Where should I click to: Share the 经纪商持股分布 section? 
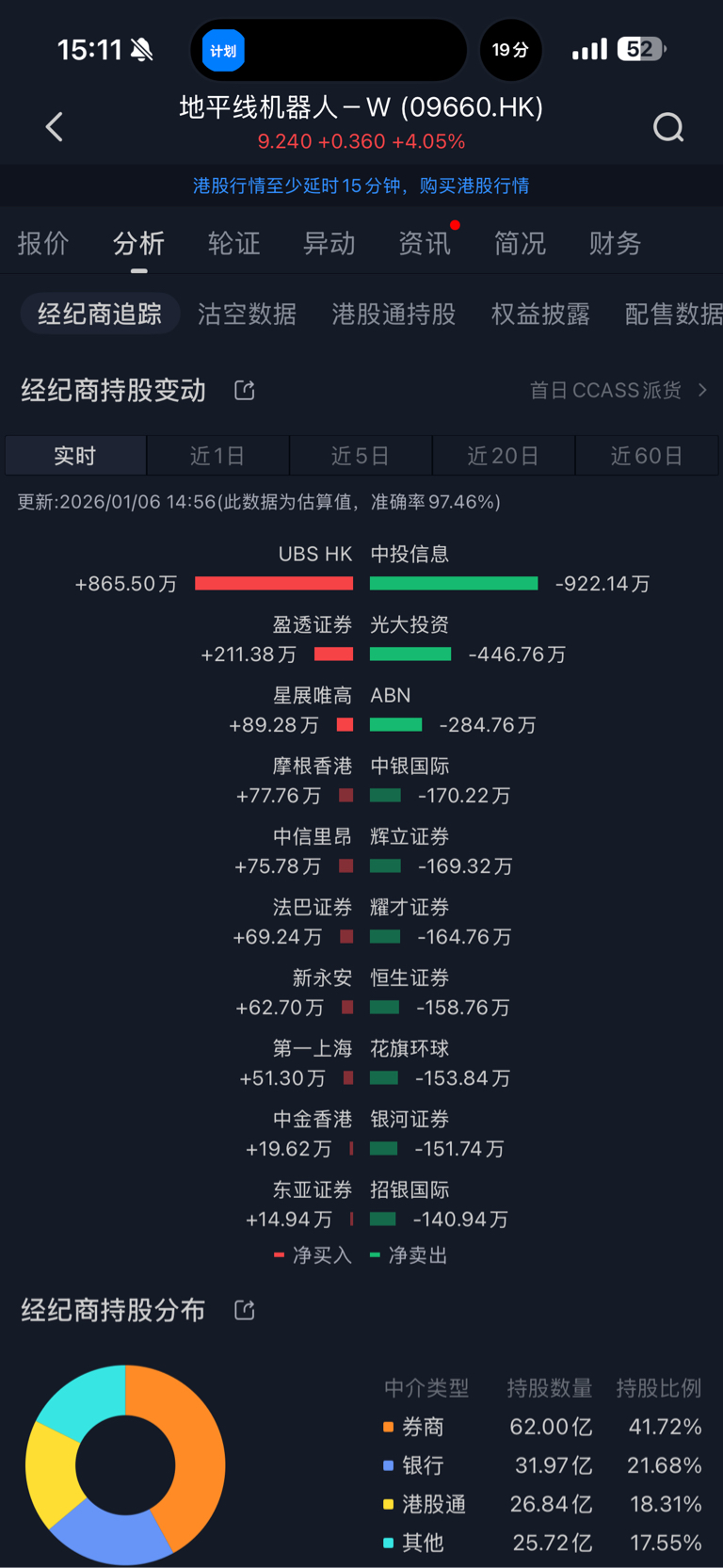pos(245,1310)
